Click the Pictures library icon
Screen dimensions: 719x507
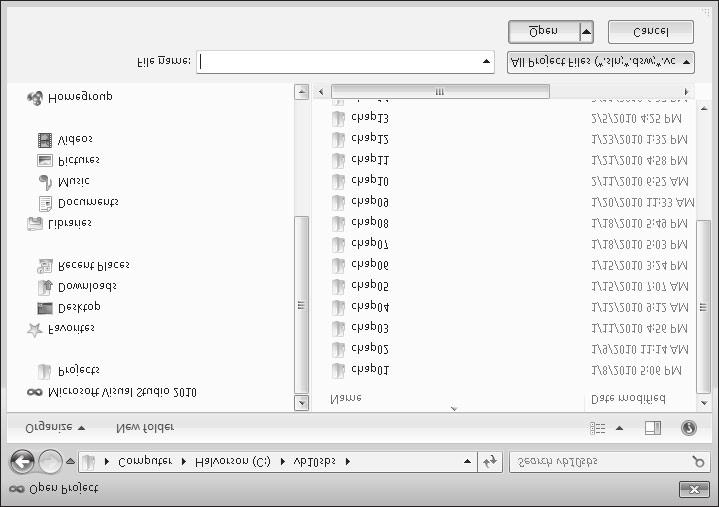point(45,160)
